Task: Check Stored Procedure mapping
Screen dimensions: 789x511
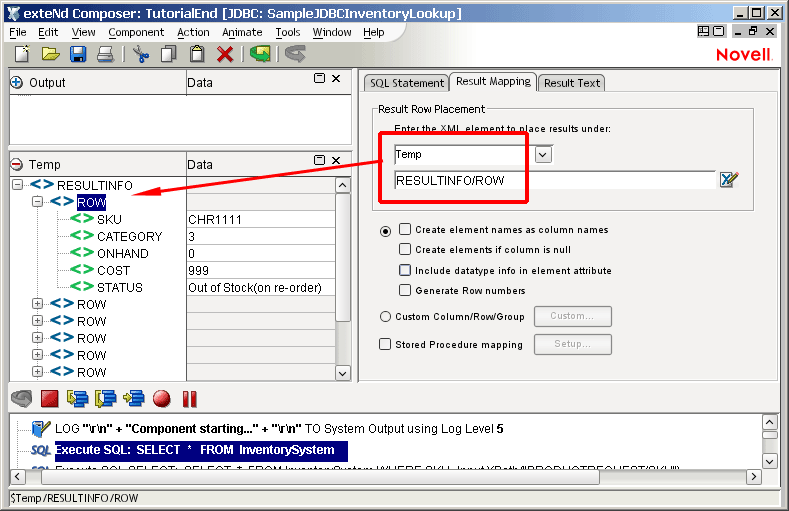Action: (385, 344)
